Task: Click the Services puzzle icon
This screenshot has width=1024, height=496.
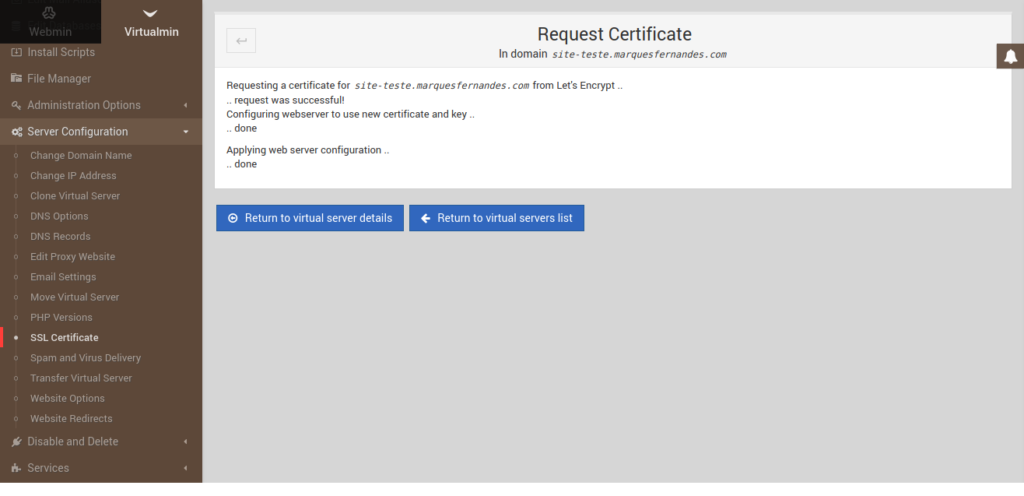Action: click(x=16, y=469)
